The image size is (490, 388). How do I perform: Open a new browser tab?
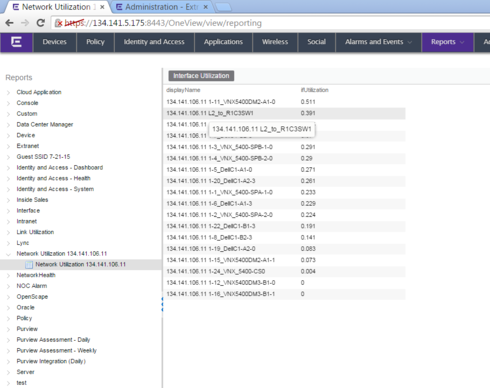[x=223, y=7]
